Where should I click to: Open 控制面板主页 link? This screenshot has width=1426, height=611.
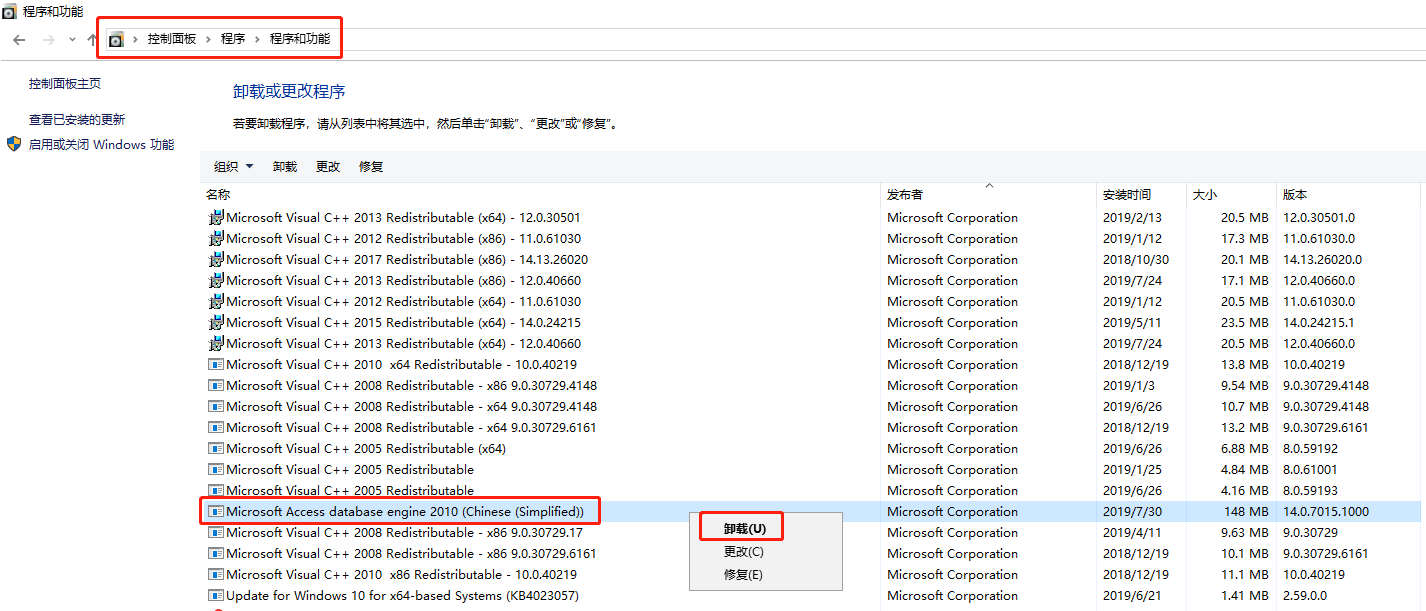[65, 84]
